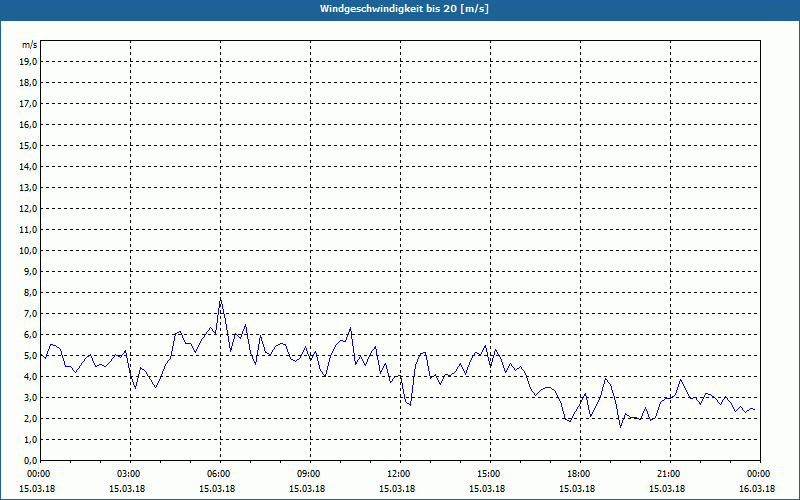Pick the 15:00 time label
Image resolution: width=800 pixels, height=500 pixels.
pyautogui.click(x=490, y=474)
